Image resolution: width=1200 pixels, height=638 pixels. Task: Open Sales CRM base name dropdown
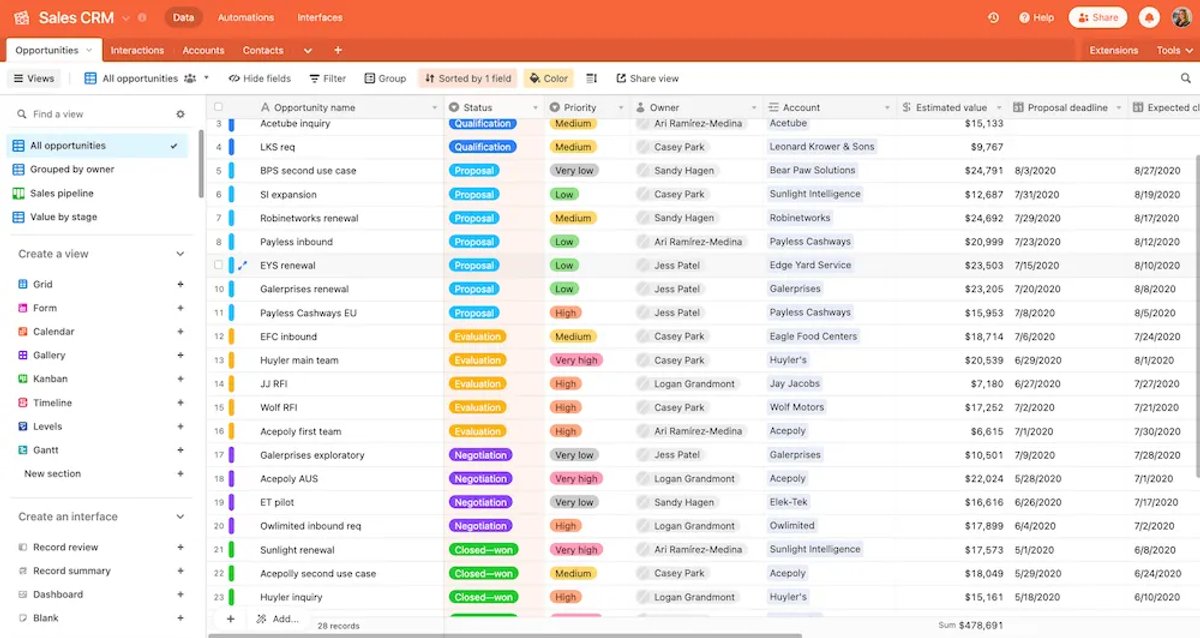(125, 18)
